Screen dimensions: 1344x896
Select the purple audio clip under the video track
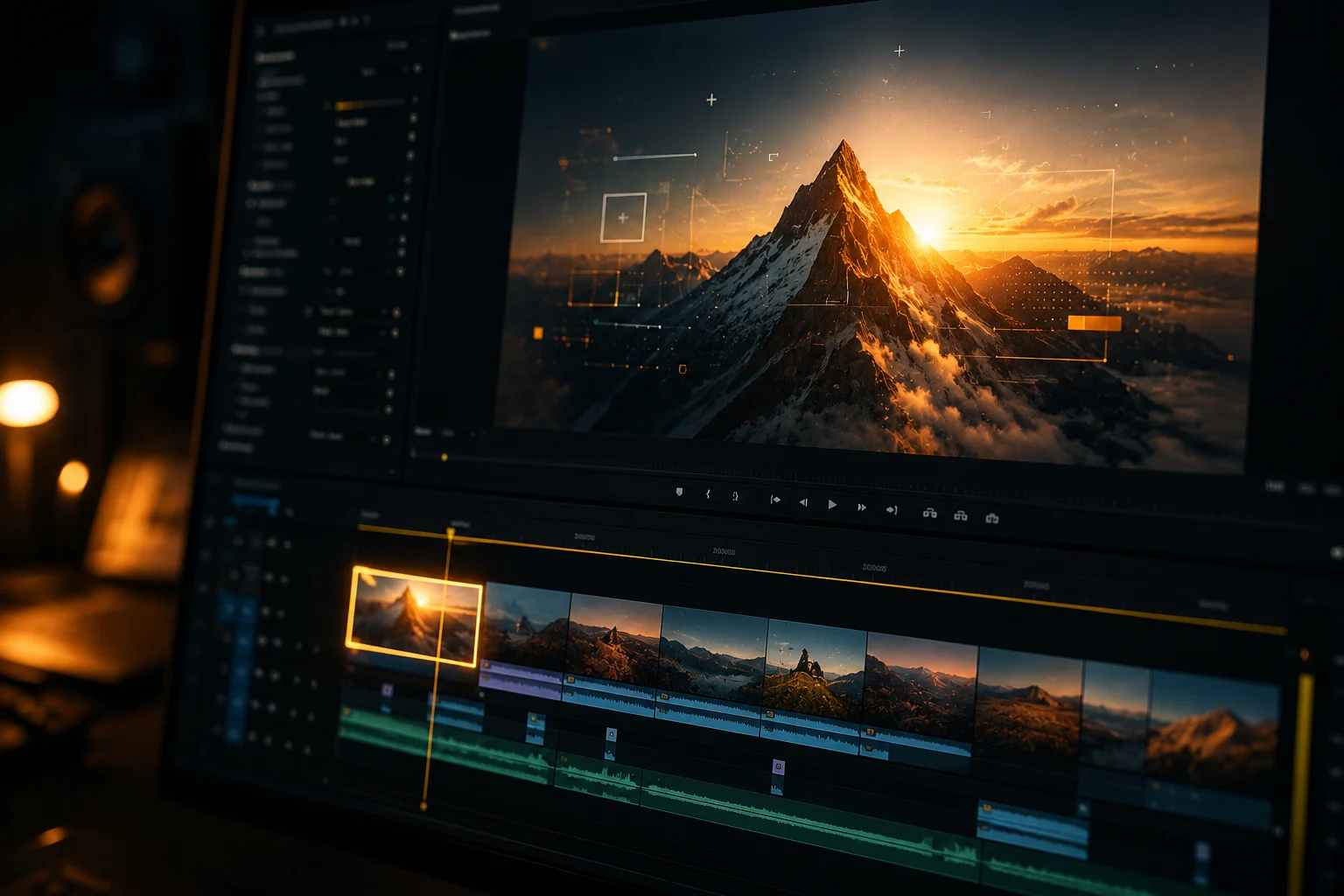[x=521, y=680]
